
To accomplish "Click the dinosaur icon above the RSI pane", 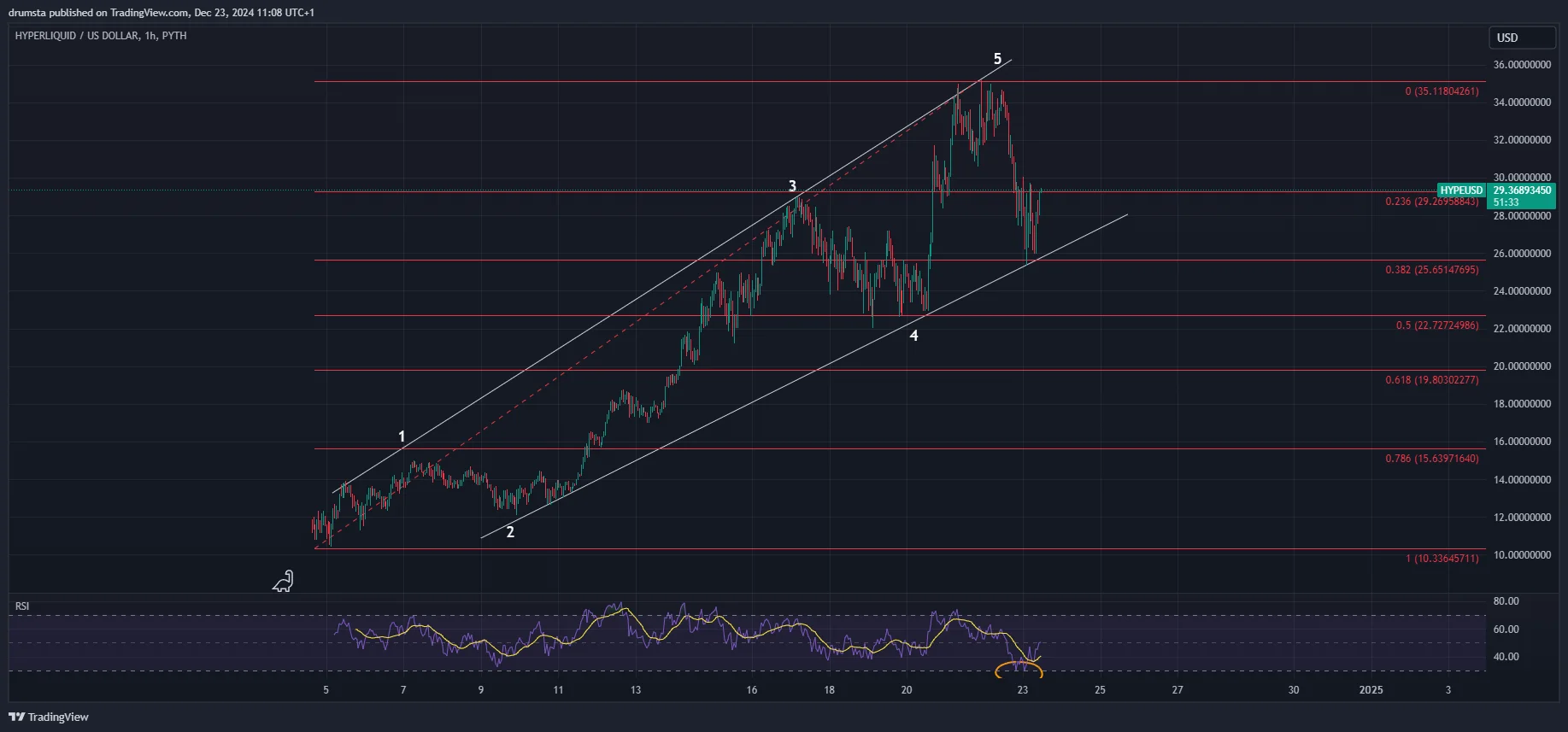I will point(283,582).
